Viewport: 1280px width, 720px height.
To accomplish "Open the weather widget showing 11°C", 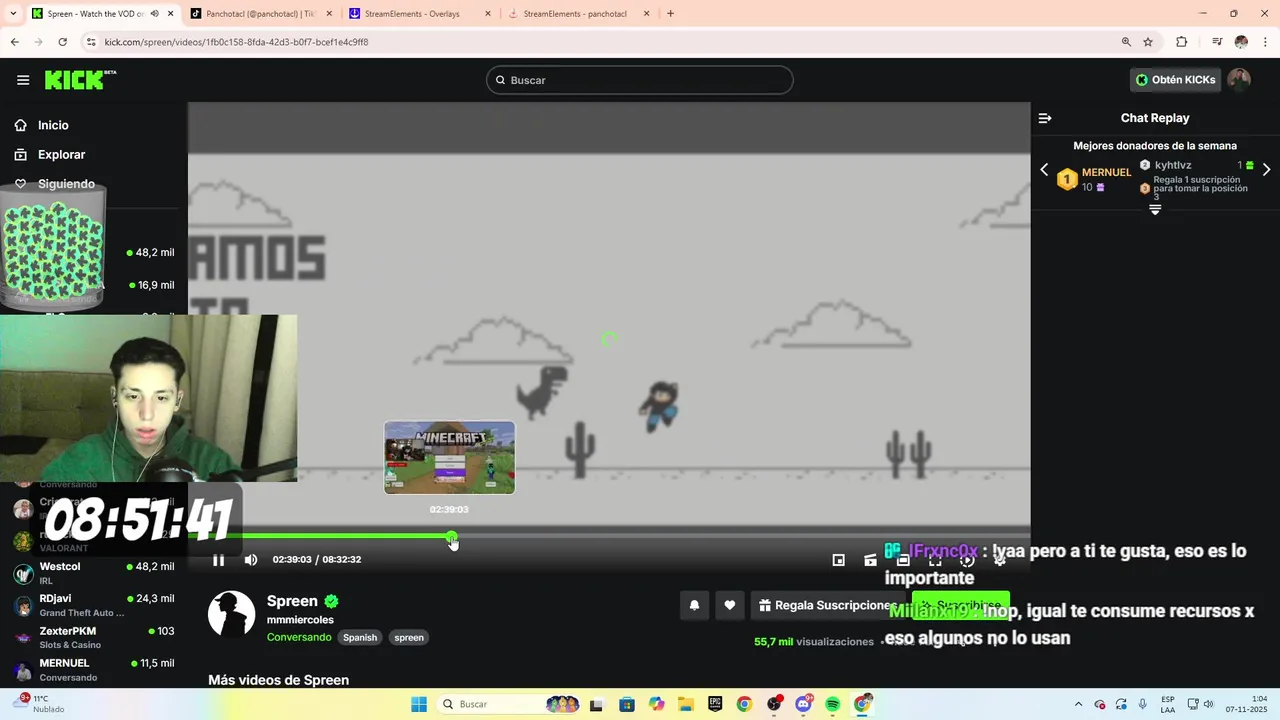I will [40, 704].
